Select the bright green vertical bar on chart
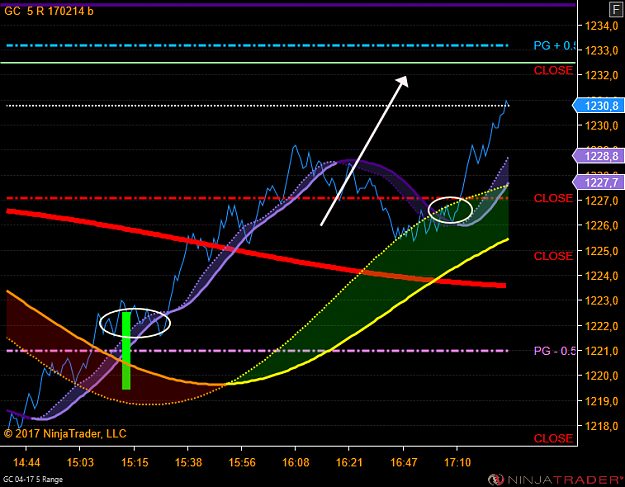Image resolution: width=625 pixels, height=487 pixels. [126, 351]
